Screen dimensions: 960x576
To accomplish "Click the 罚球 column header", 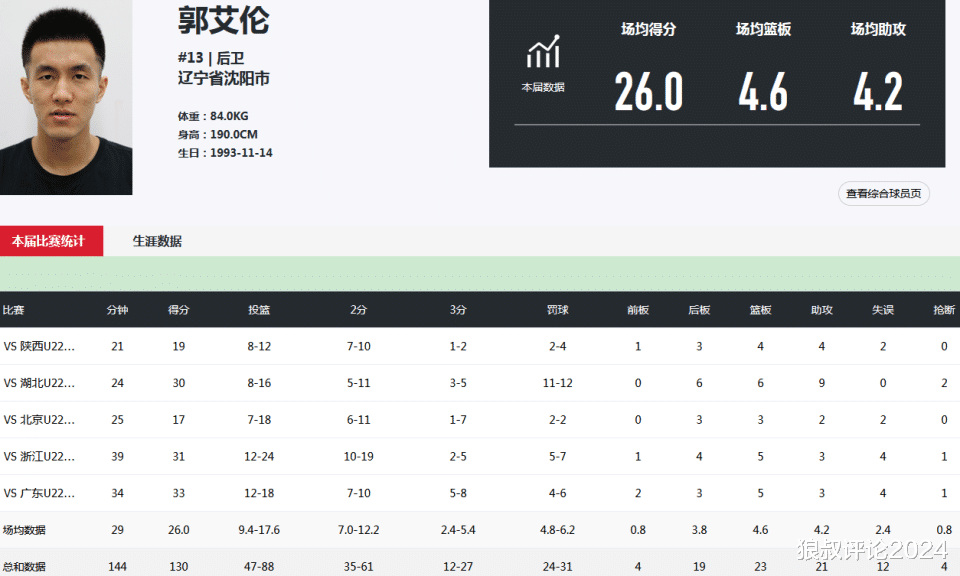I will click(558, 310).
